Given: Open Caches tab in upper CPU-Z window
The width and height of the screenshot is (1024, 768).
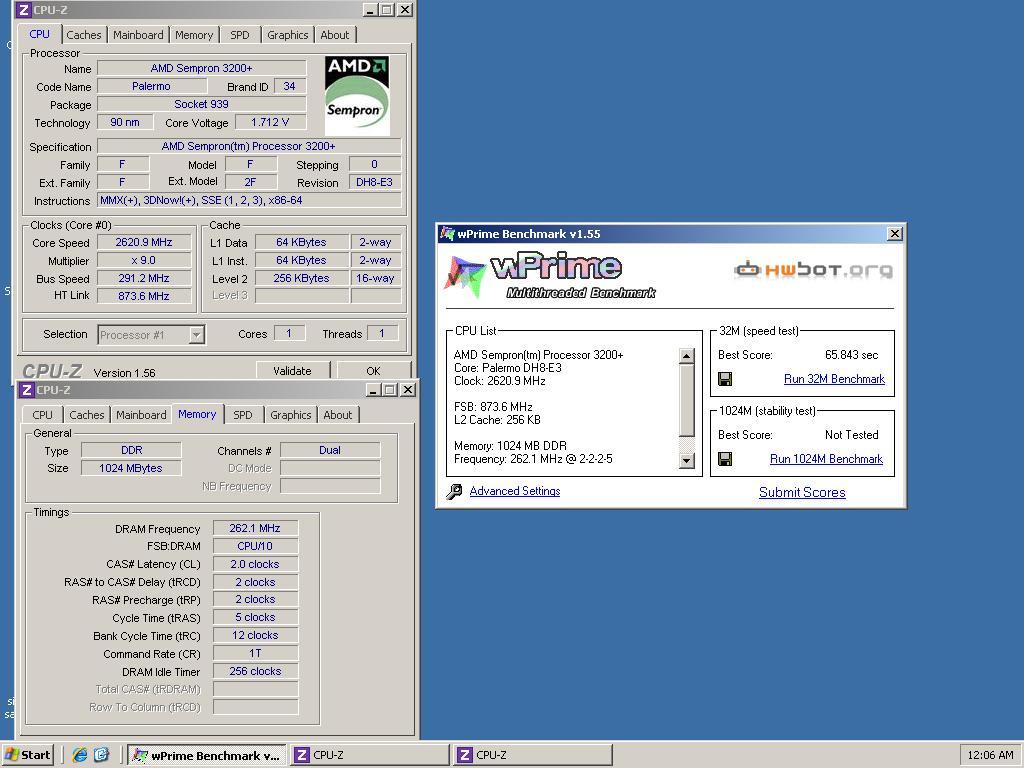Looking at the screenshot, I should (x=84, y=35).
